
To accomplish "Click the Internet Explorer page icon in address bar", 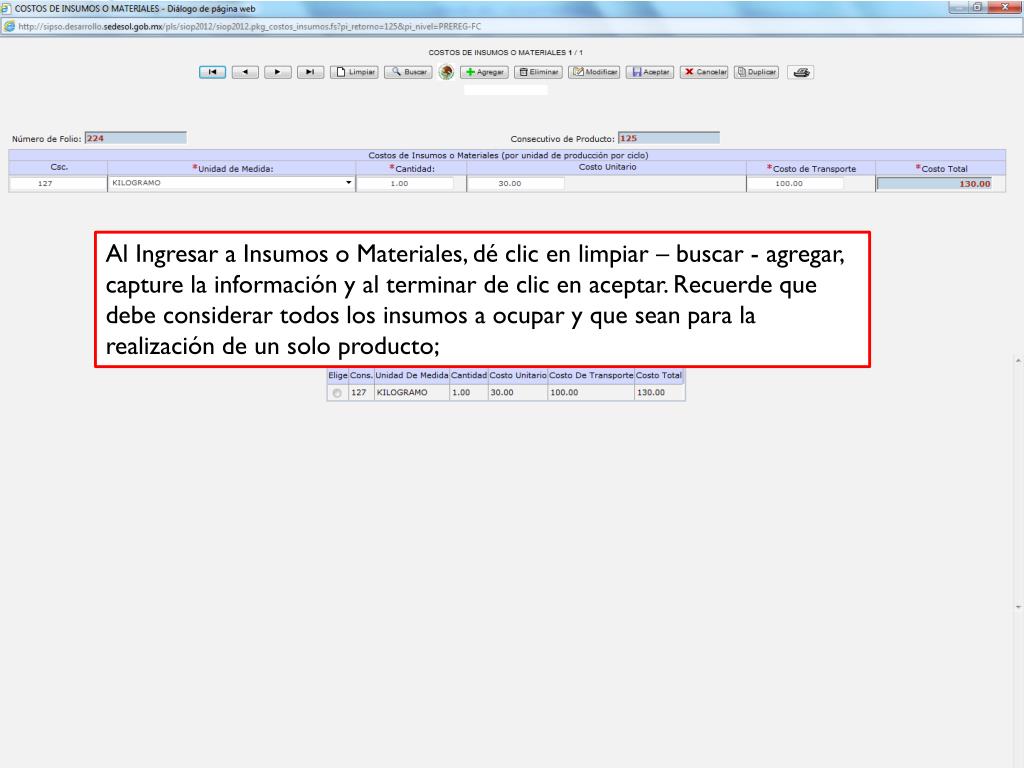I will (x=9, y=27).
